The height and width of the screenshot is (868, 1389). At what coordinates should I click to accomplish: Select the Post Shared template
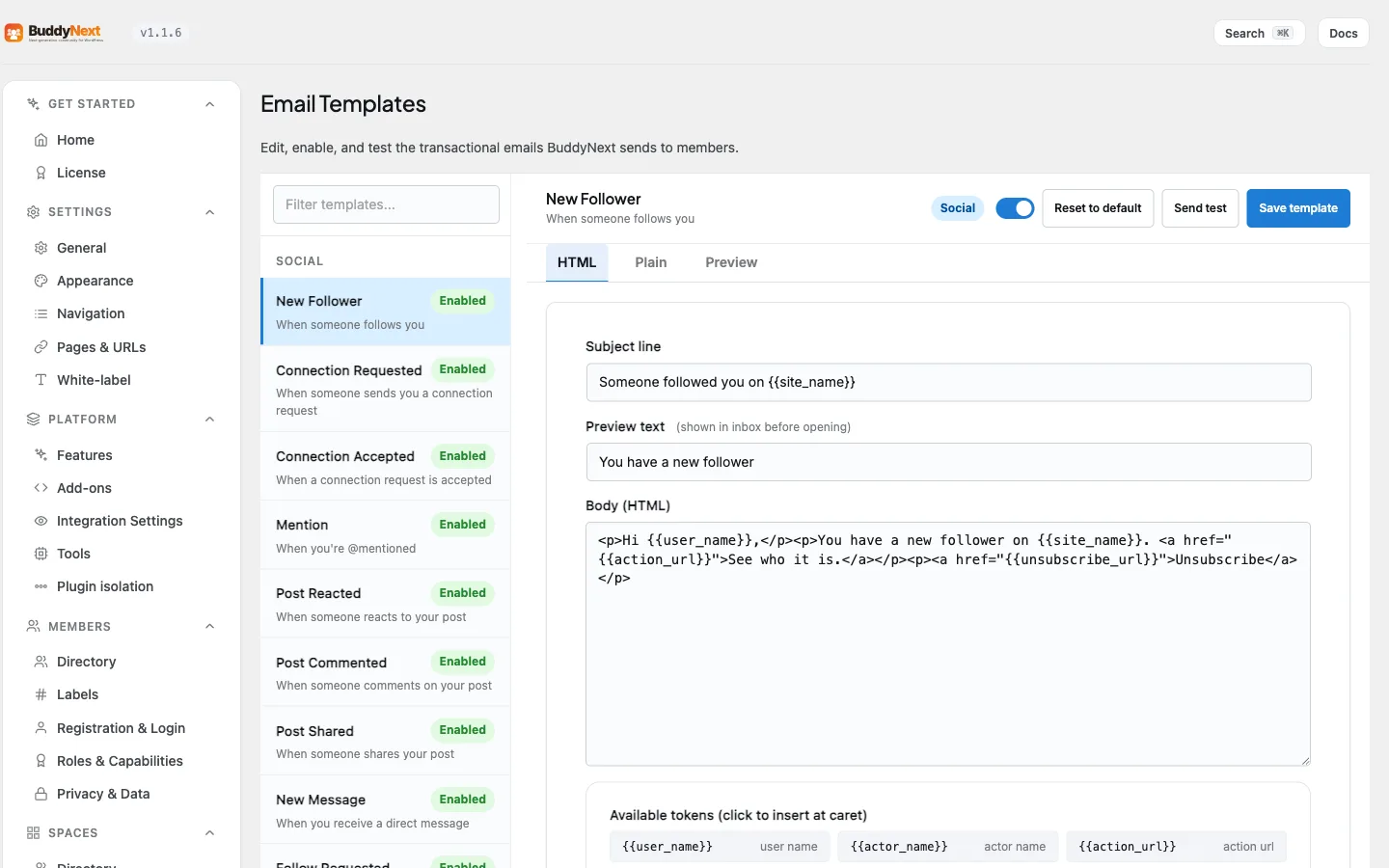coord(386,742)
